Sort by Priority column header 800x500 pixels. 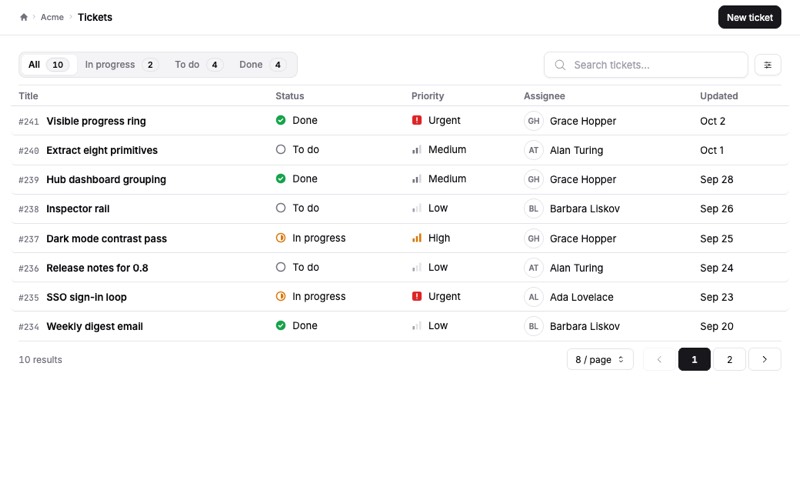[428, 96]
